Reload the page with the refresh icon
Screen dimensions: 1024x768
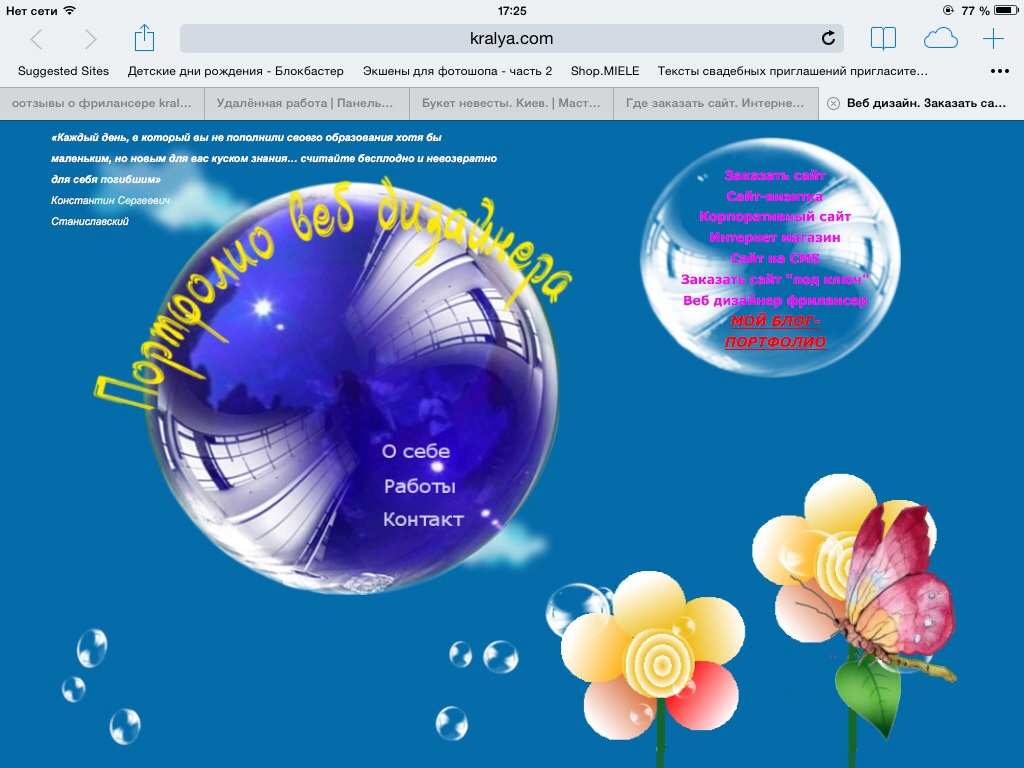click(828, 39)
